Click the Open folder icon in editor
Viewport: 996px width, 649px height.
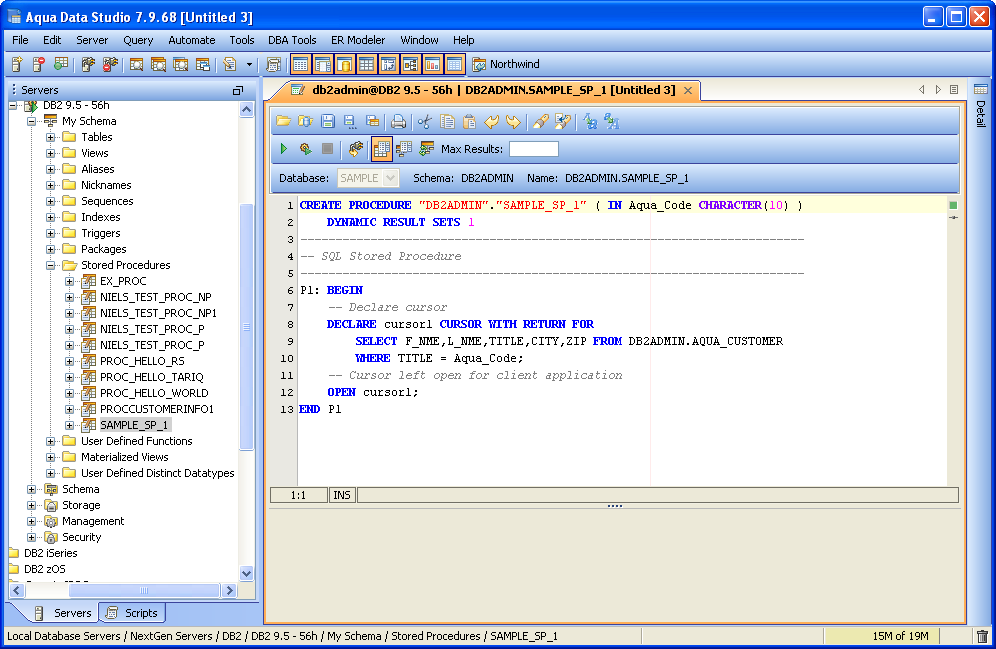pyautogui.click(x=283, y=122)
